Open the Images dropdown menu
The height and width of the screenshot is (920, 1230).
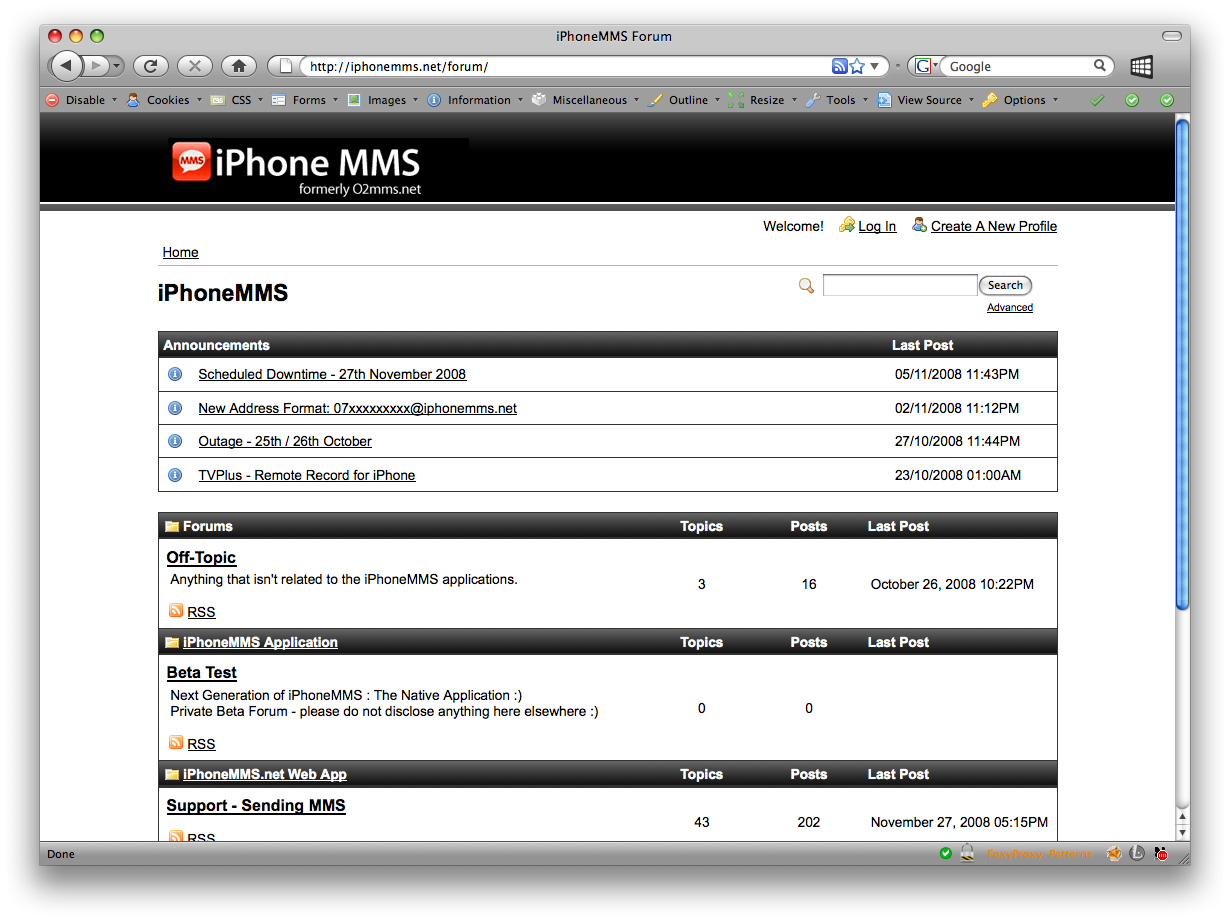(383, 100)
